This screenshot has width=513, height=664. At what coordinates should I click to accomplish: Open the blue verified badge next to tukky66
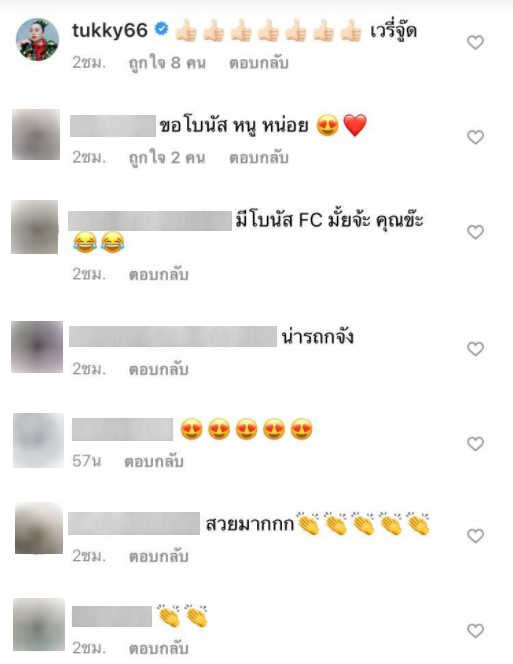161,29
